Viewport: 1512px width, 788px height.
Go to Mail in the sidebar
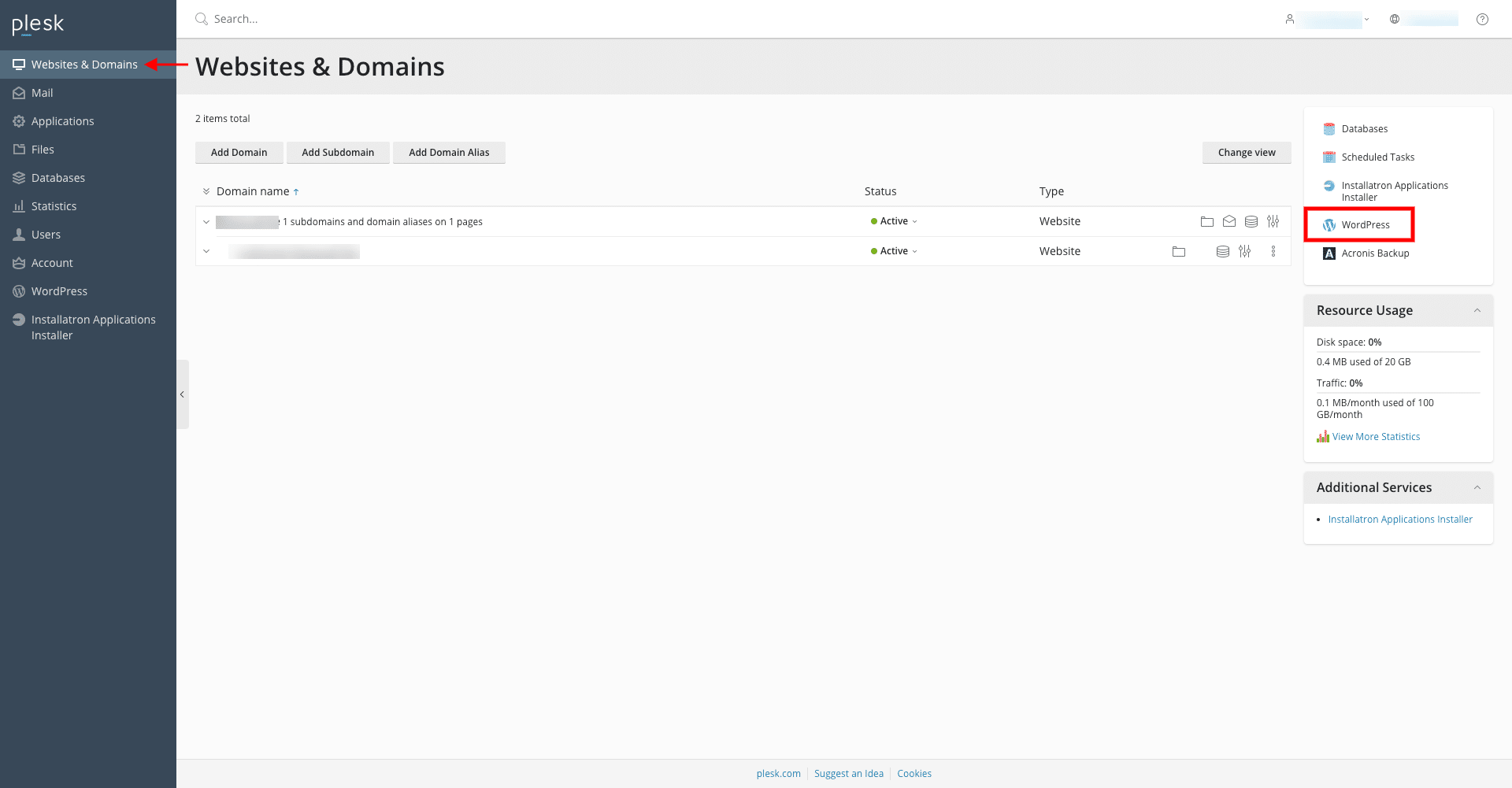88,93
